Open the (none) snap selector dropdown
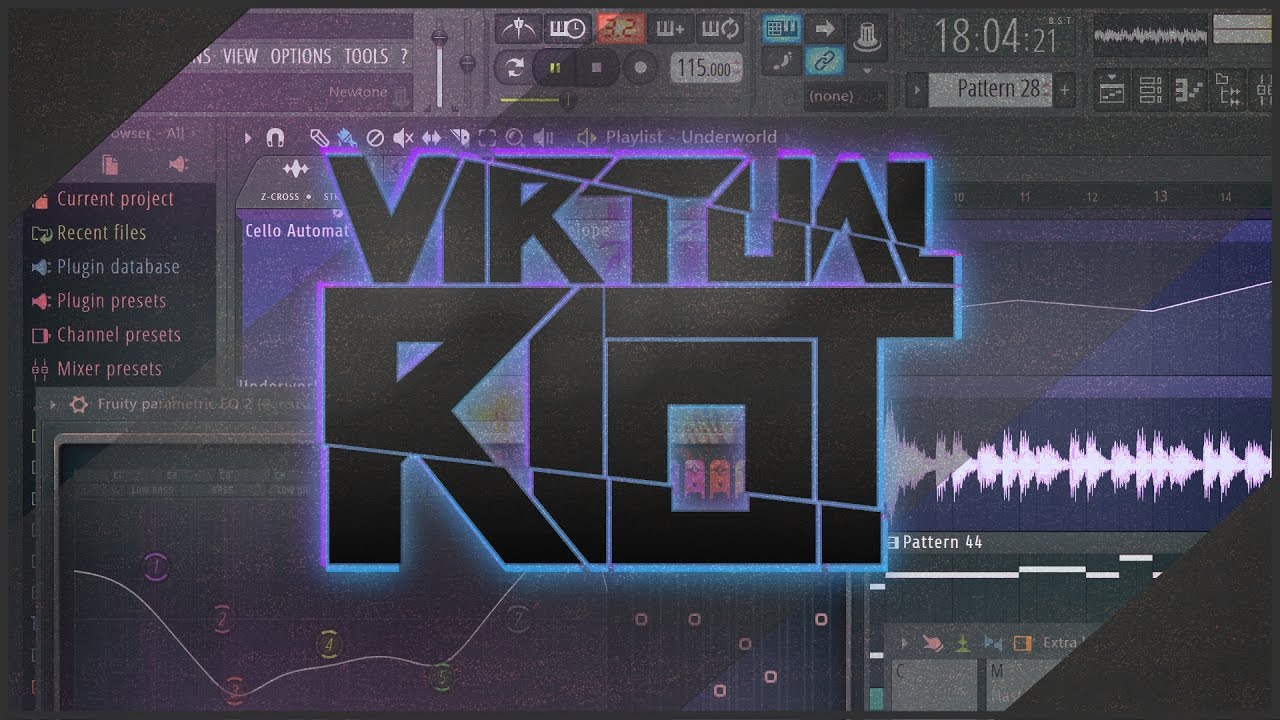The image size is (1280, 720). point(845,96)
